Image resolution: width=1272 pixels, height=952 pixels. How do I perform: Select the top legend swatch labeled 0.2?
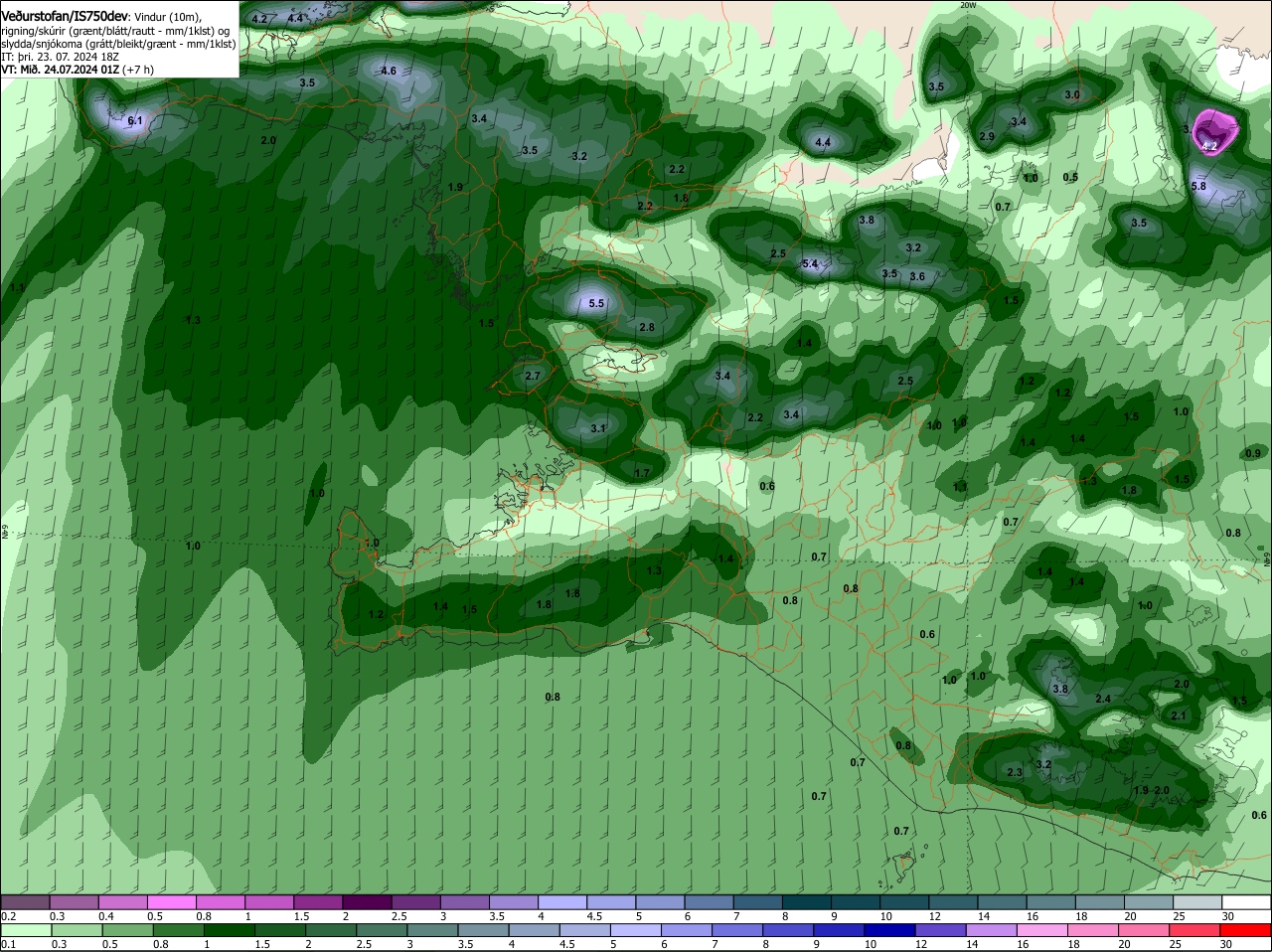pyautogui.click(x=25, y=902)
